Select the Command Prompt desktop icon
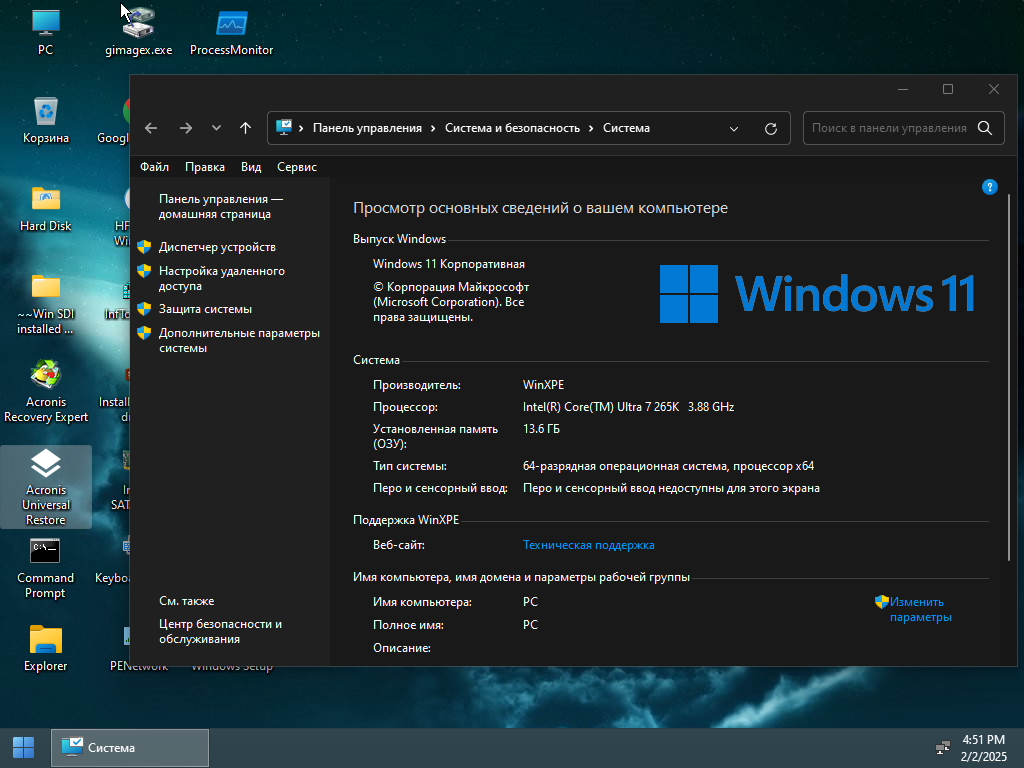Image resolution: width=1024 pixels, height=768 pixels. click(x=46, y=568)
